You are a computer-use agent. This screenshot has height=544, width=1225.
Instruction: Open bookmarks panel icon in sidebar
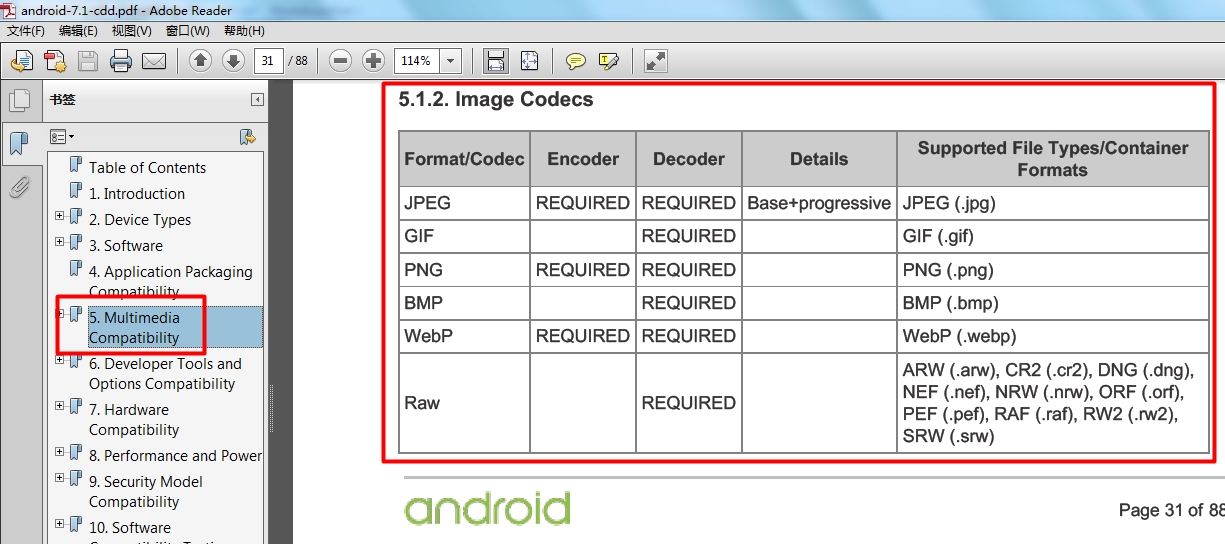point(19,143)
